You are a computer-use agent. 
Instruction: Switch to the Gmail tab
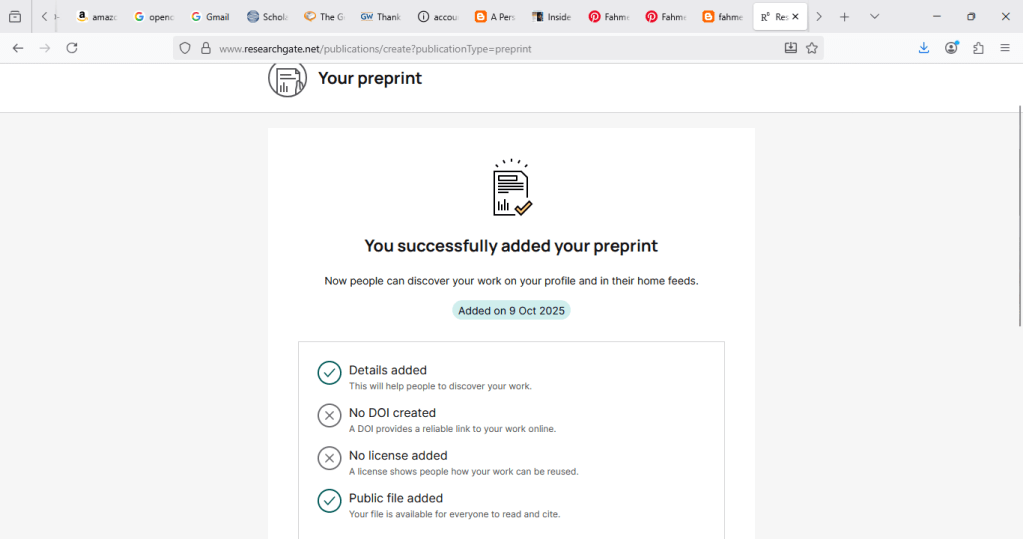pyautogui.click(x=210, y=17)
